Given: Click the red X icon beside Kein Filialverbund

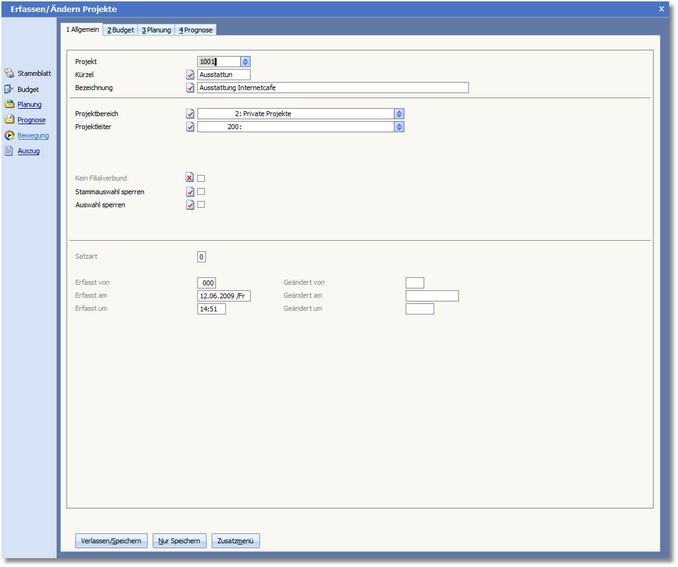Looking at the screenshot, I should tap(190, 178).
